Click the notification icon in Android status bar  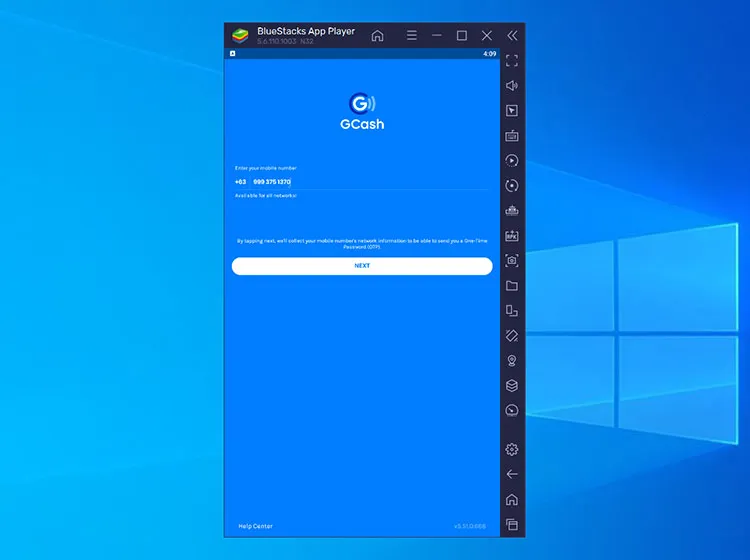click(x=232, y=54)
